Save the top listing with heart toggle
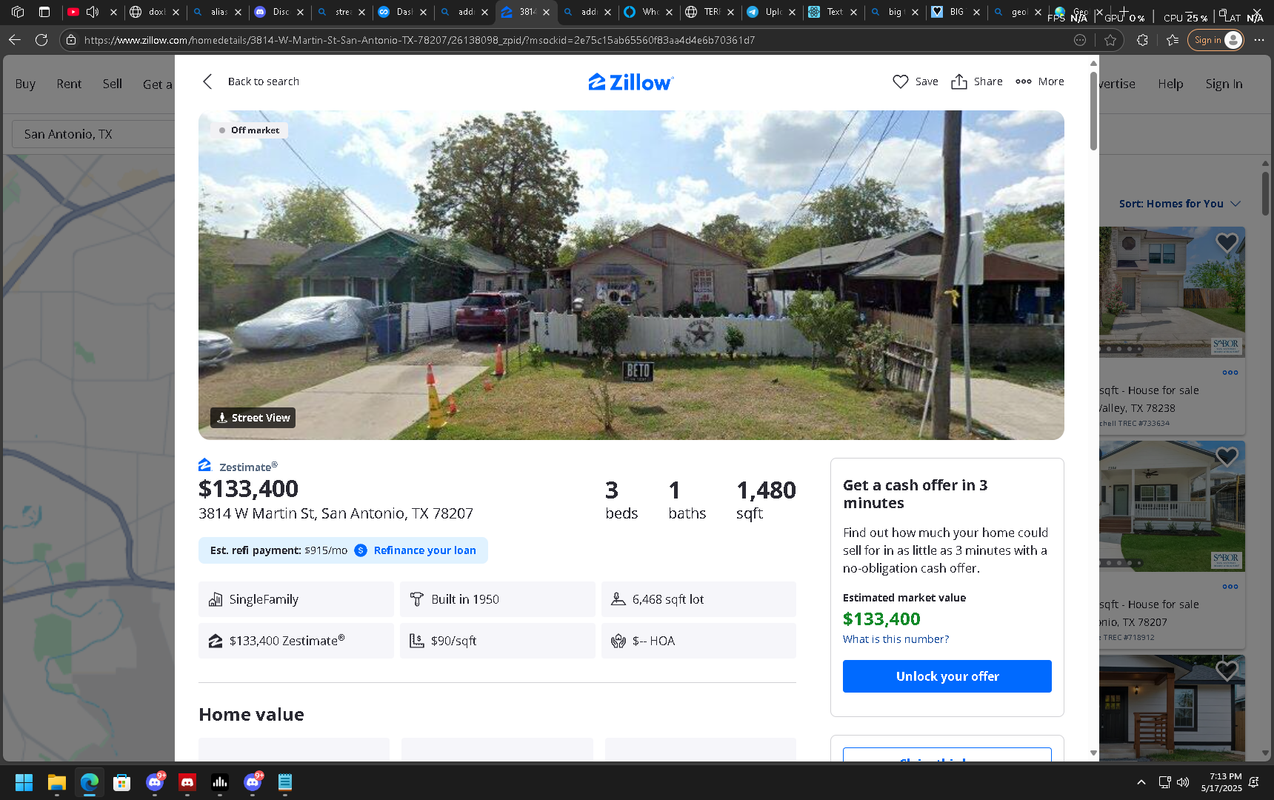Image resolution: width=1274 pixels, height=800 pixels. (1227, 243)
